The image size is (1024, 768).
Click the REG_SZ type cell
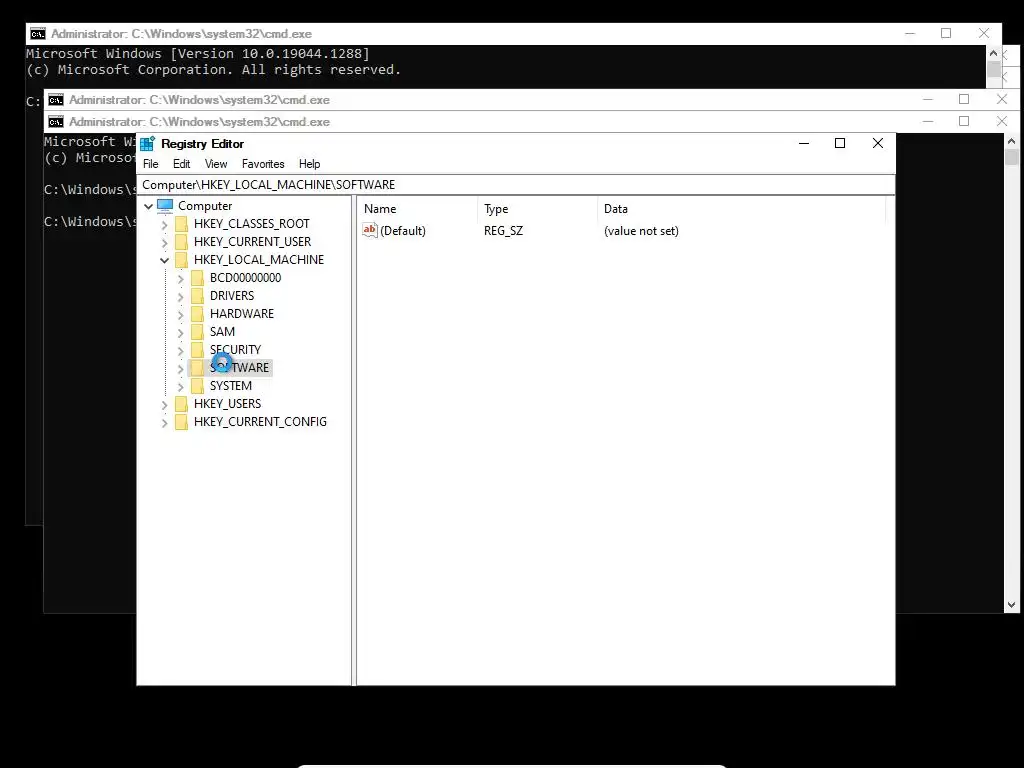[x=504, y=231]
